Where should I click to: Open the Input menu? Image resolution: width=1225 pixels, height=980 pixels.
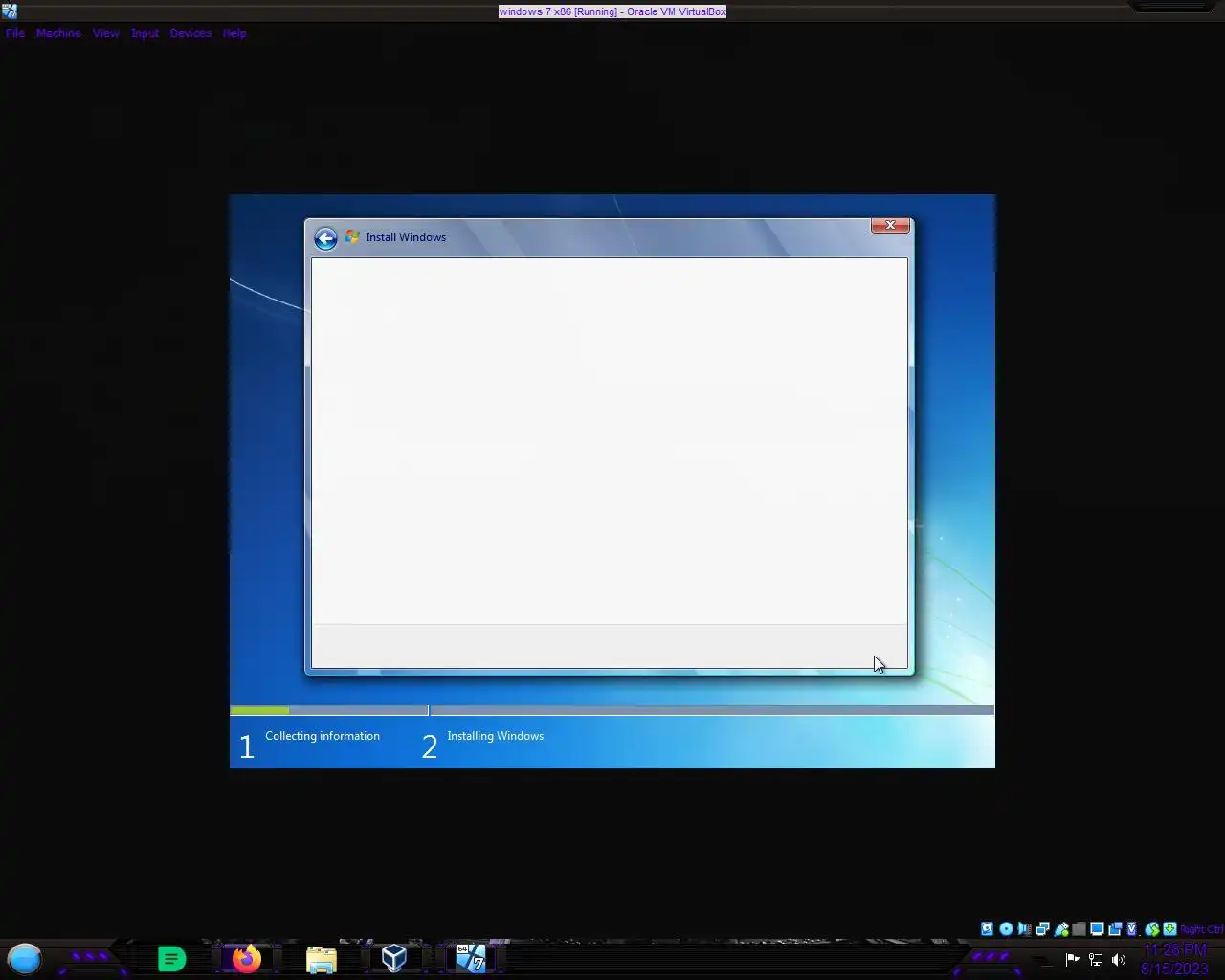point(145,33)
